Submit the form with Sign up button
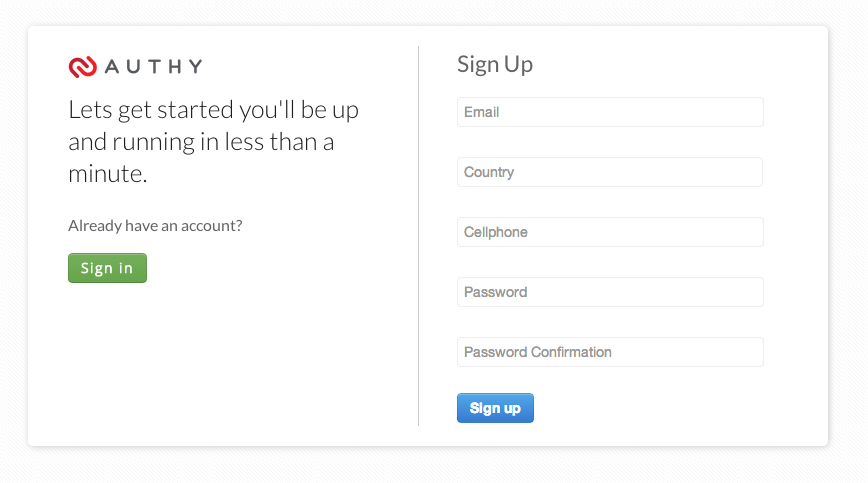The width and height of the screenshot is (868, 483). 495,408
